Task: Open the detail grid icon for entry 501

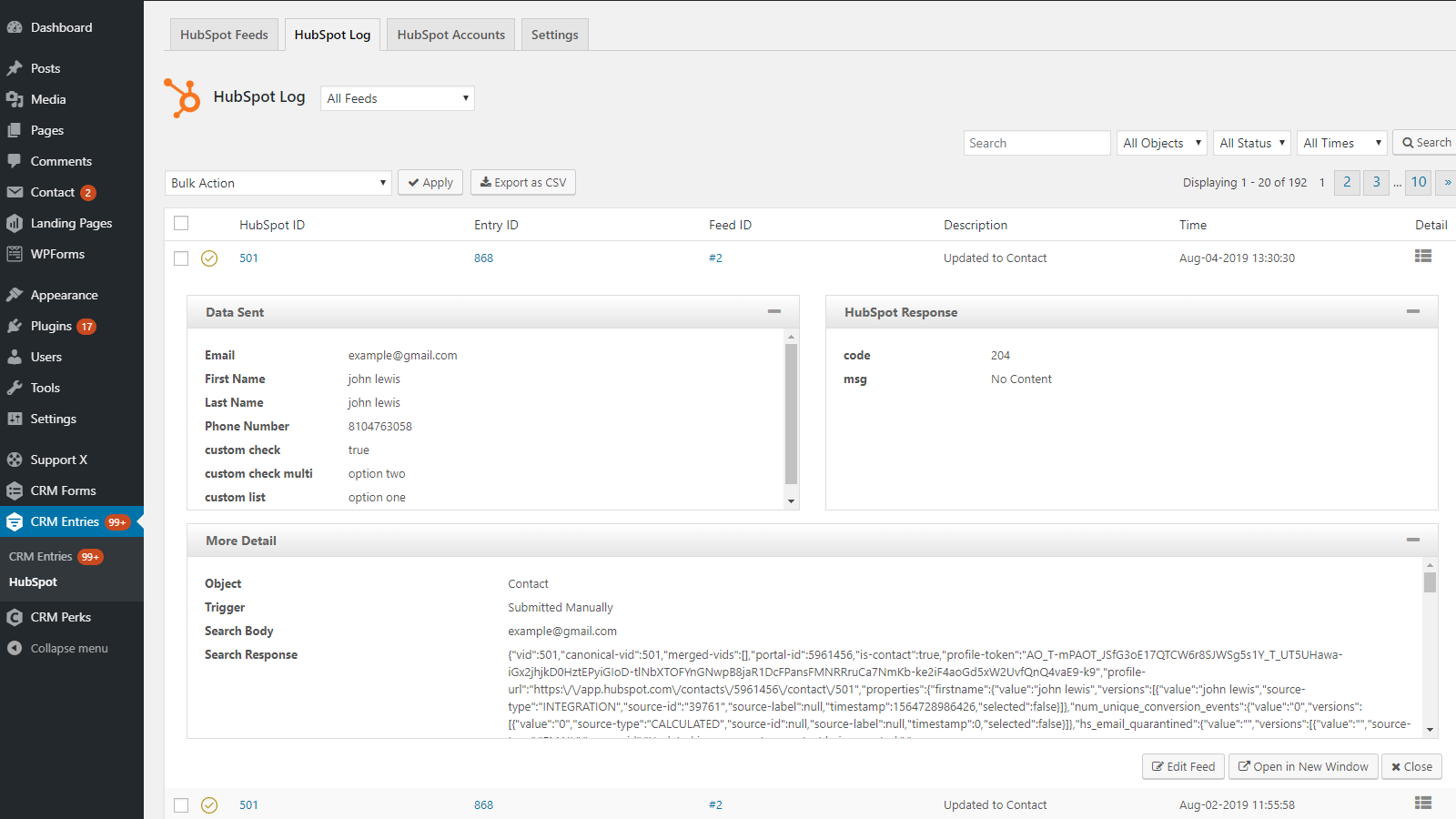Action: click(x=1423, y=257)
